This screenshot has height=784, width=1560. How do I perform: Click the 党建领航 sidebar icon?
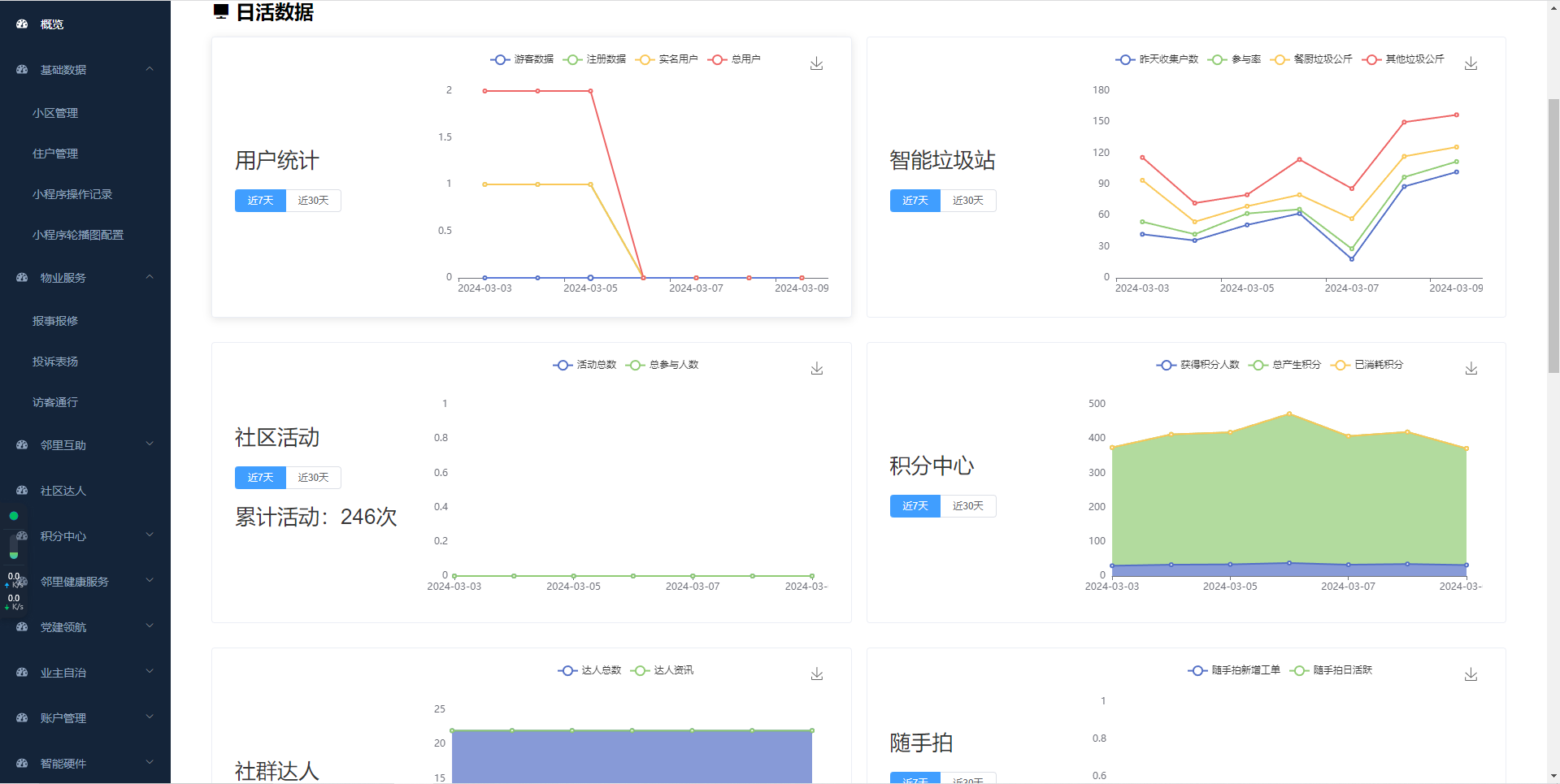22,627
